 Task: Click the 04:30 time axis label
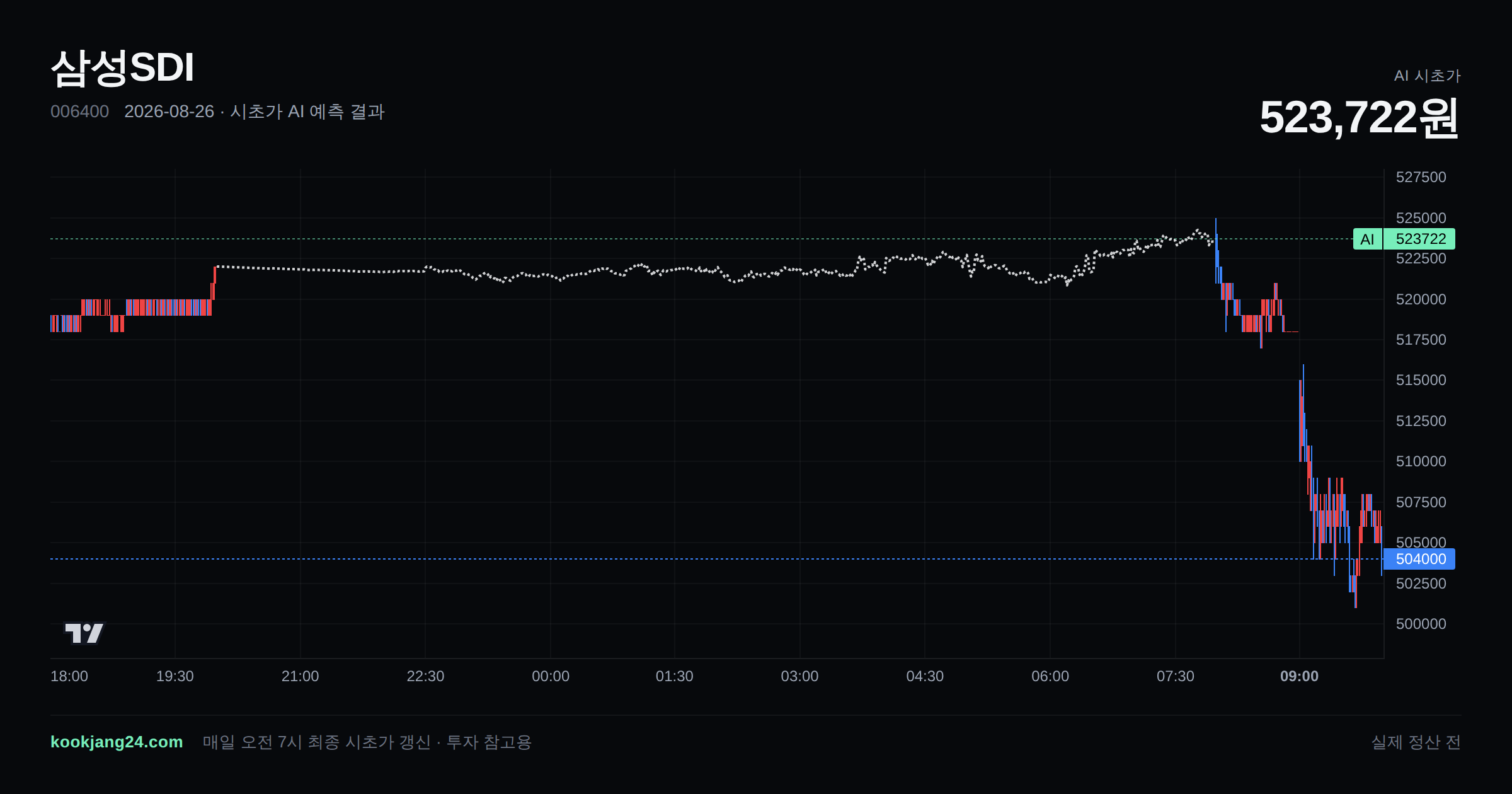(x=925, y=676)
